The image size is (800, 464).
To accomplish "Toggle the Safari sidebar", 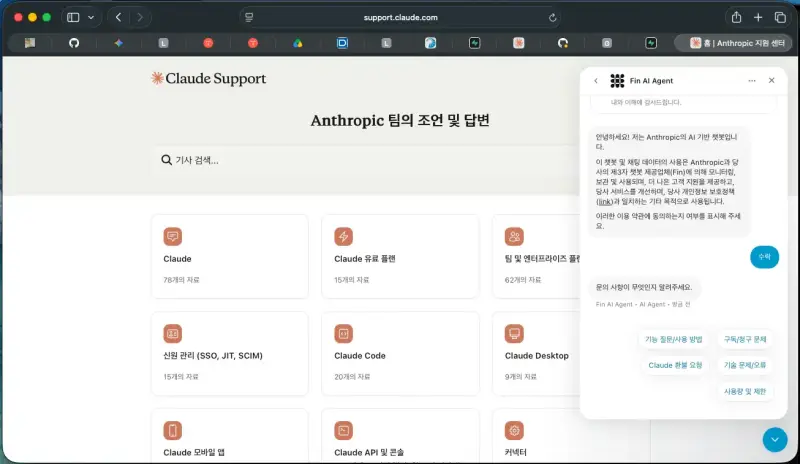I will 73,17.
